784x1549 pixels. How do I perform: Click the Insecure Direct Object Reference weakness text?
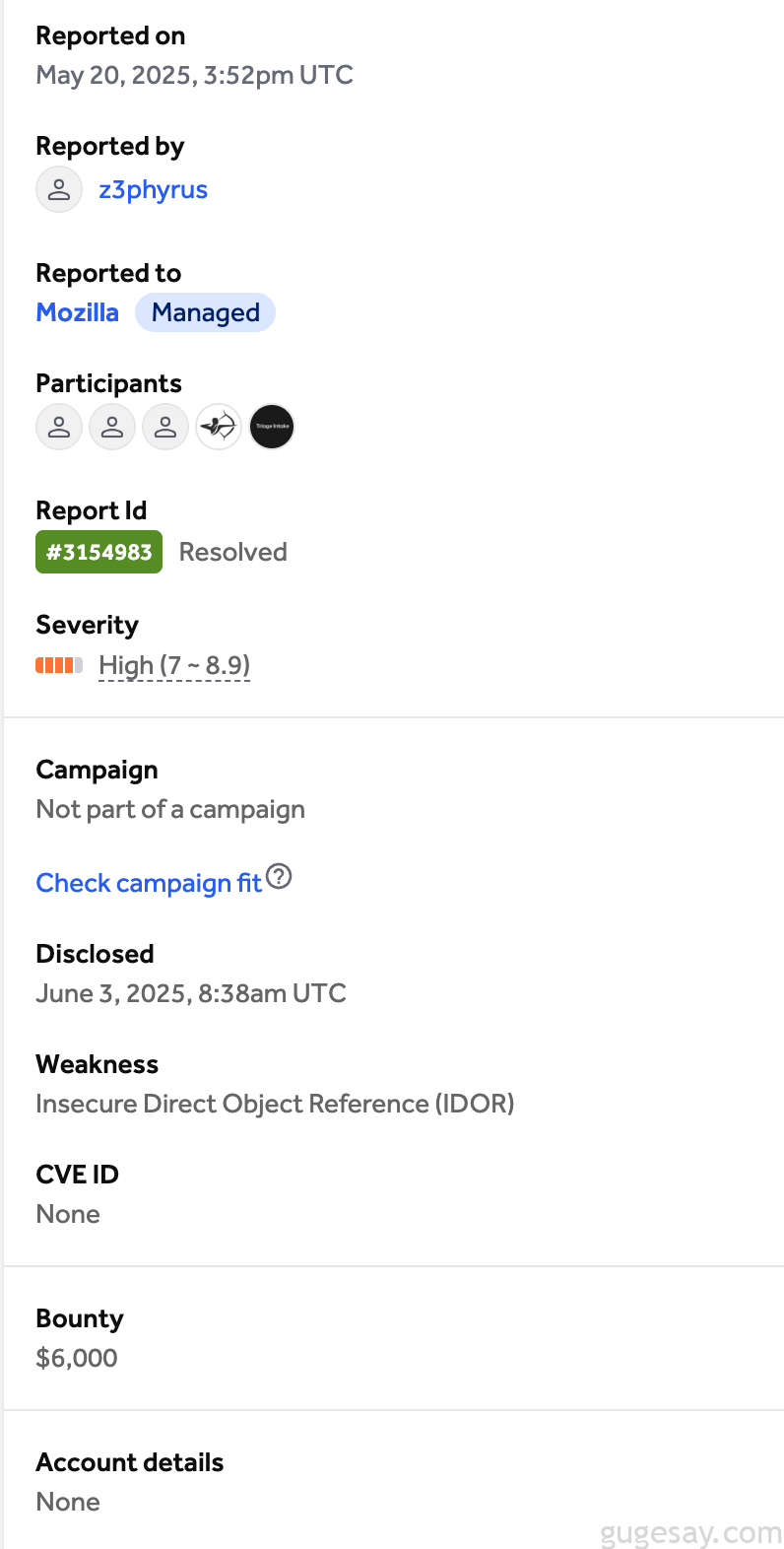coord(275,1104)
